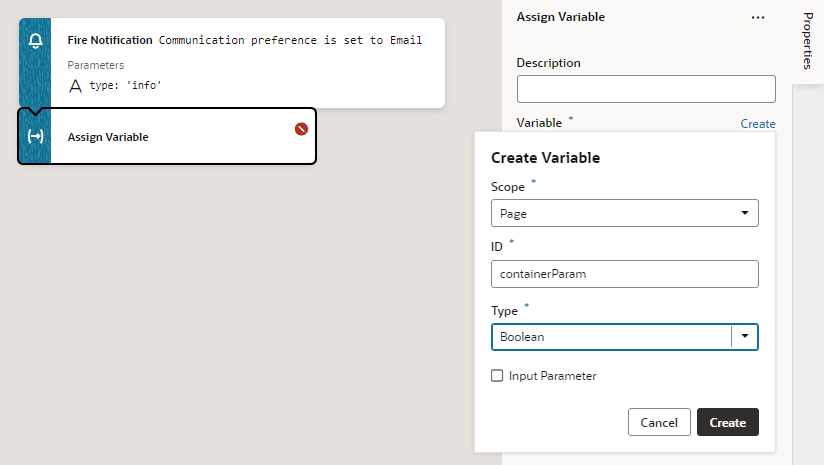Screen dimensions: 824x465
Task: Click the Create link beside Variable
Action: (758, 123)
